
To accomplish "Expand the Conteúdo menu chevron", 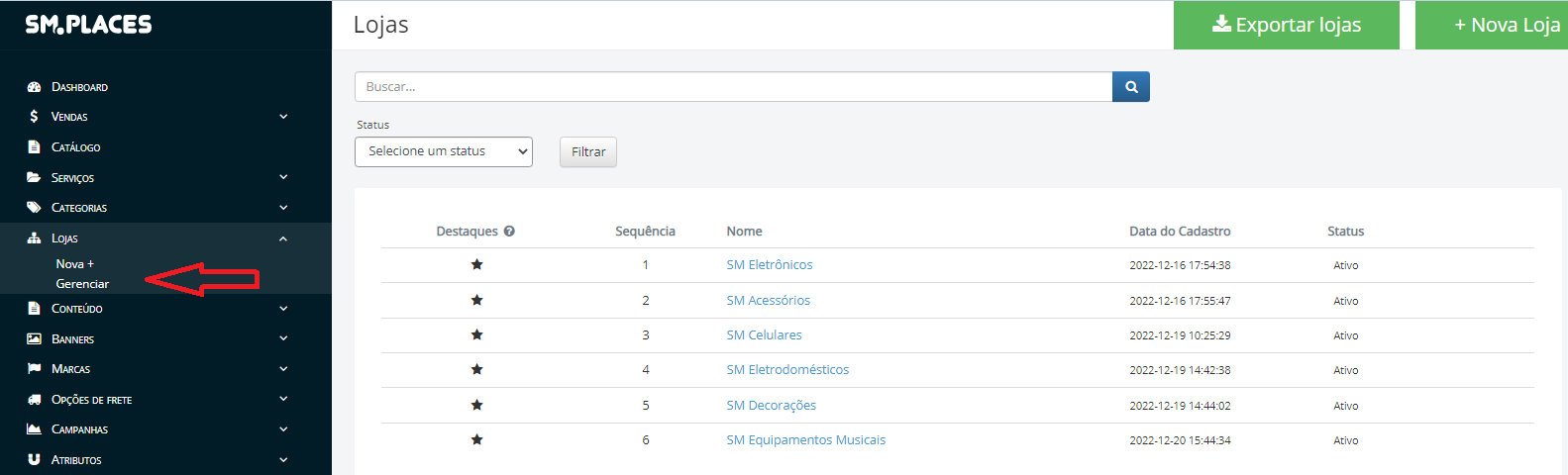I will point(283,309).
